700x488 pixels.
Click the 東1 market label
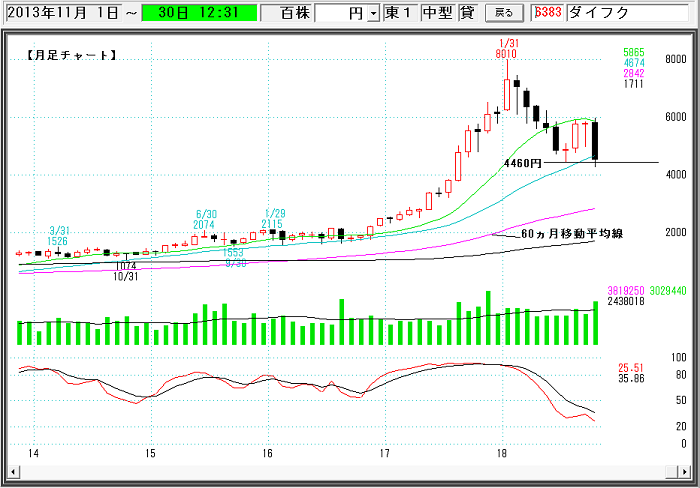pos(399,13)
